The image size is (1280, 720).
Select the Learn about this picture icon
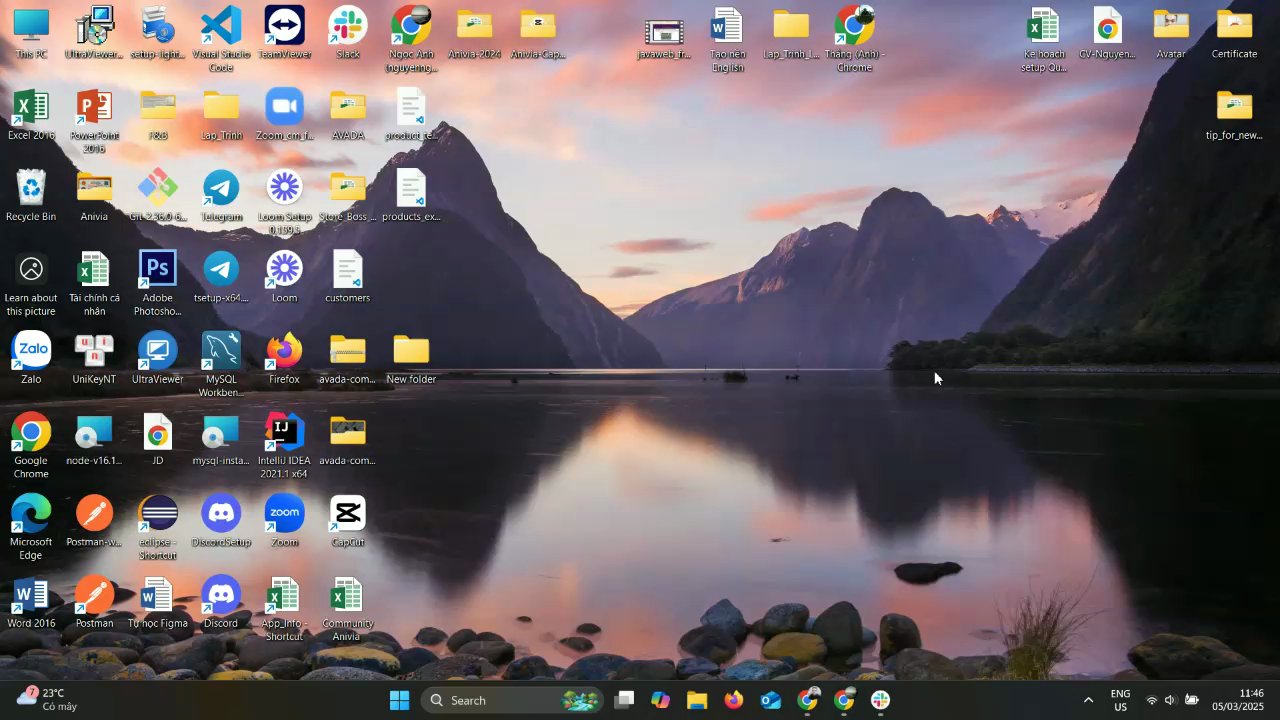[x=31, y=283]
